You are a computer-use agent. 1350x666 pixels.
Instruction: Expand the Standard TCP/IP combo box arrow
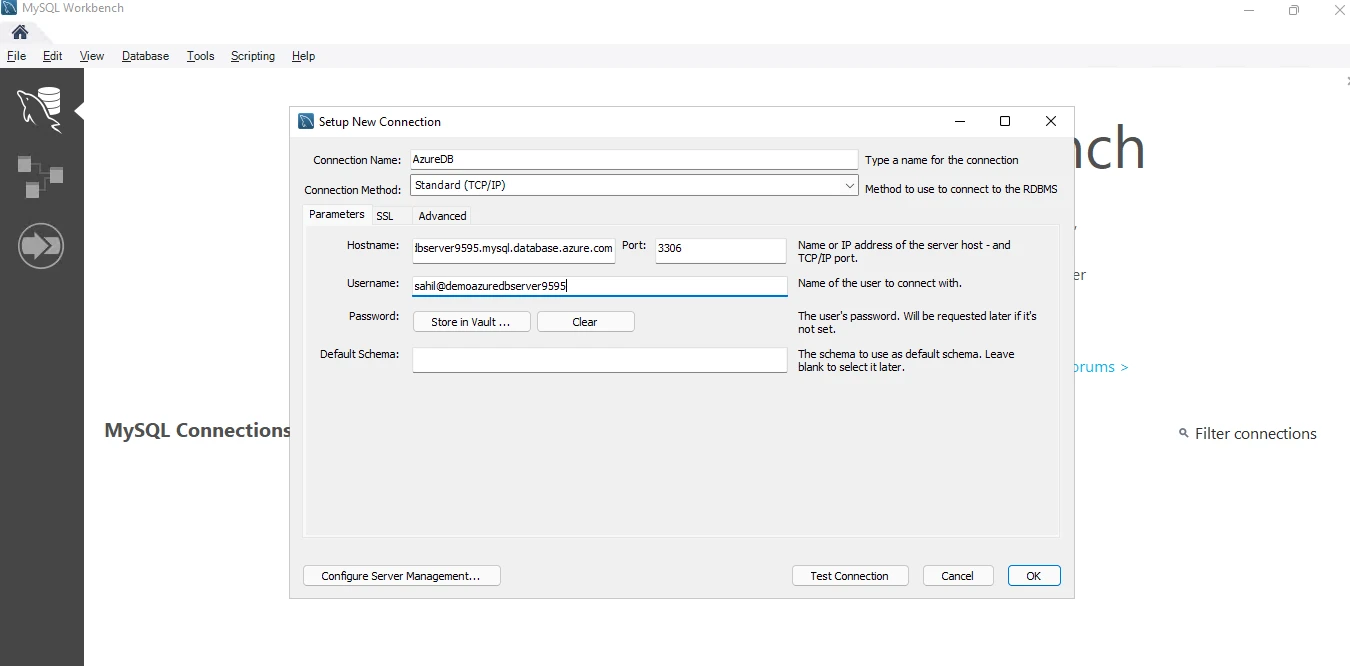click(849, 185)
